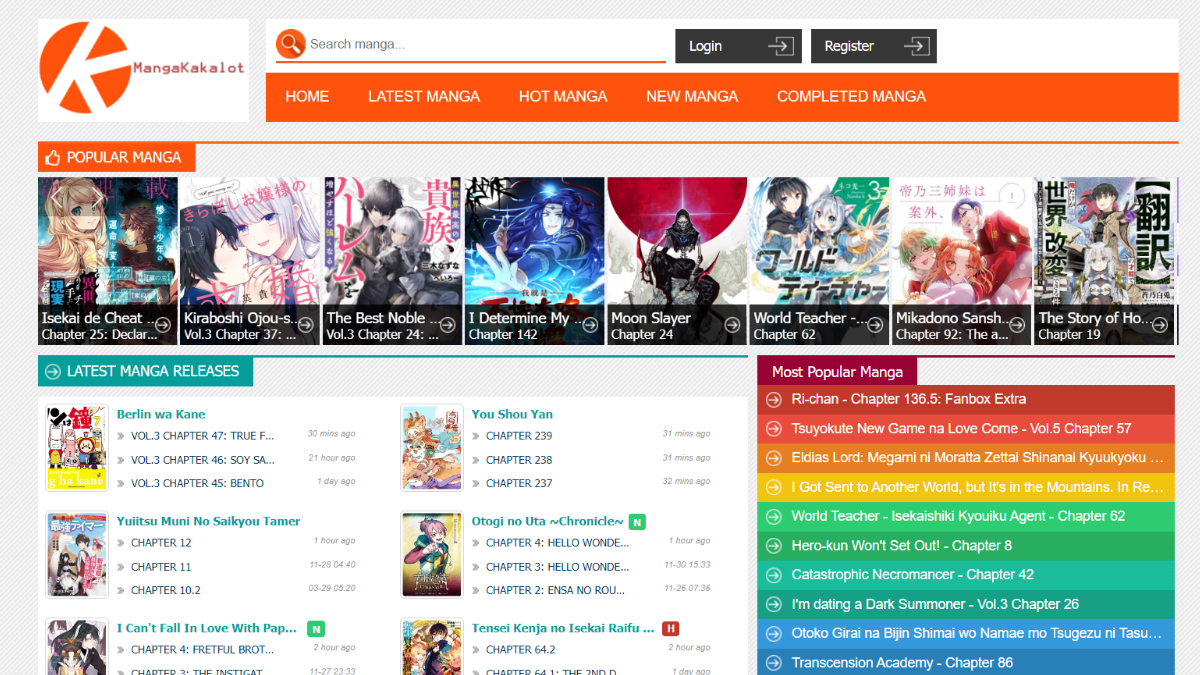Open Berlin wa Kane title link
The height and width of the screenshot is (675, 1200).
click(x=161, y=414)
